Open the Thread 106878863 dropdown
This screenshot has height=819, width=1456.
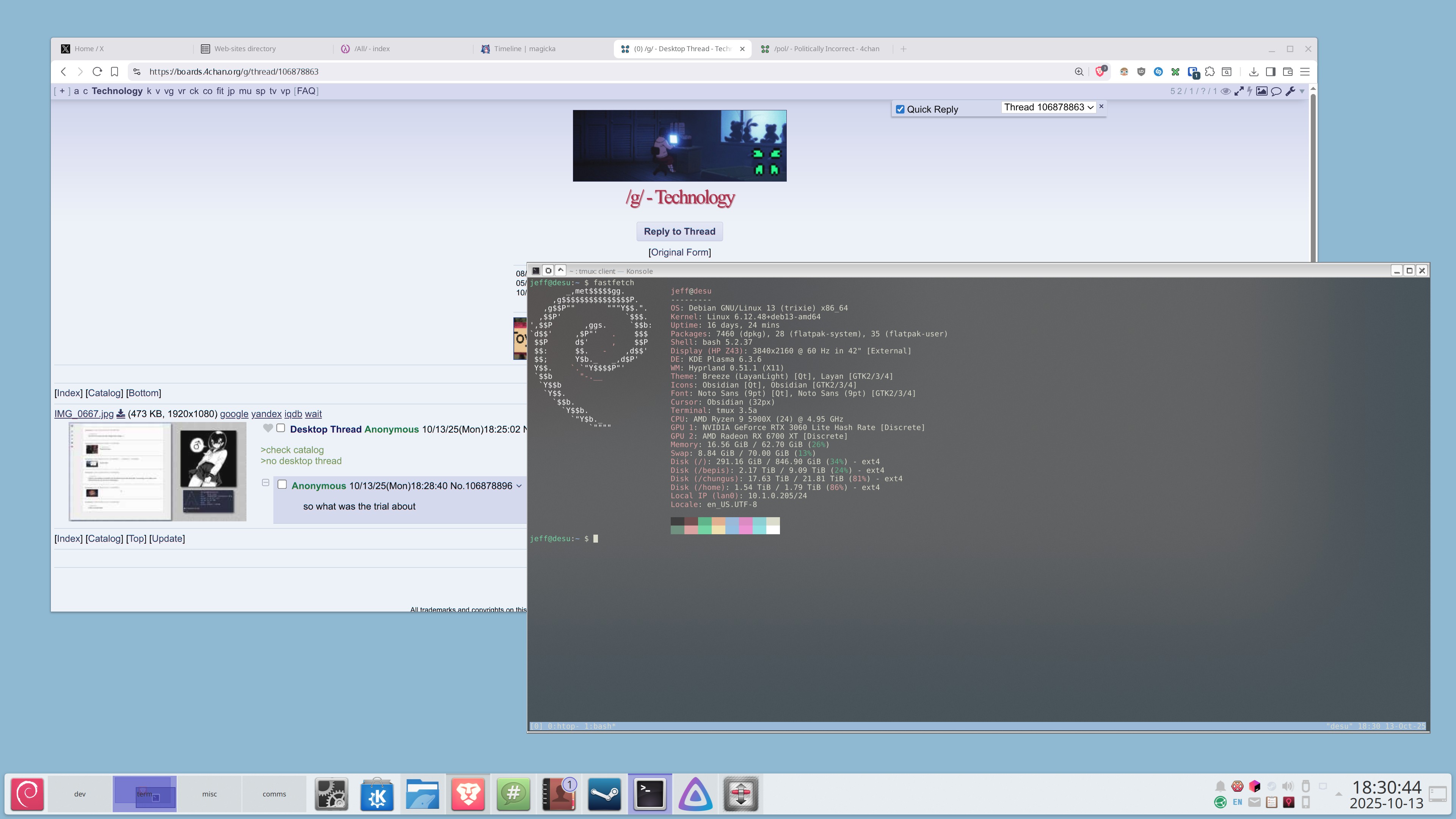[x=1048, y=107]
